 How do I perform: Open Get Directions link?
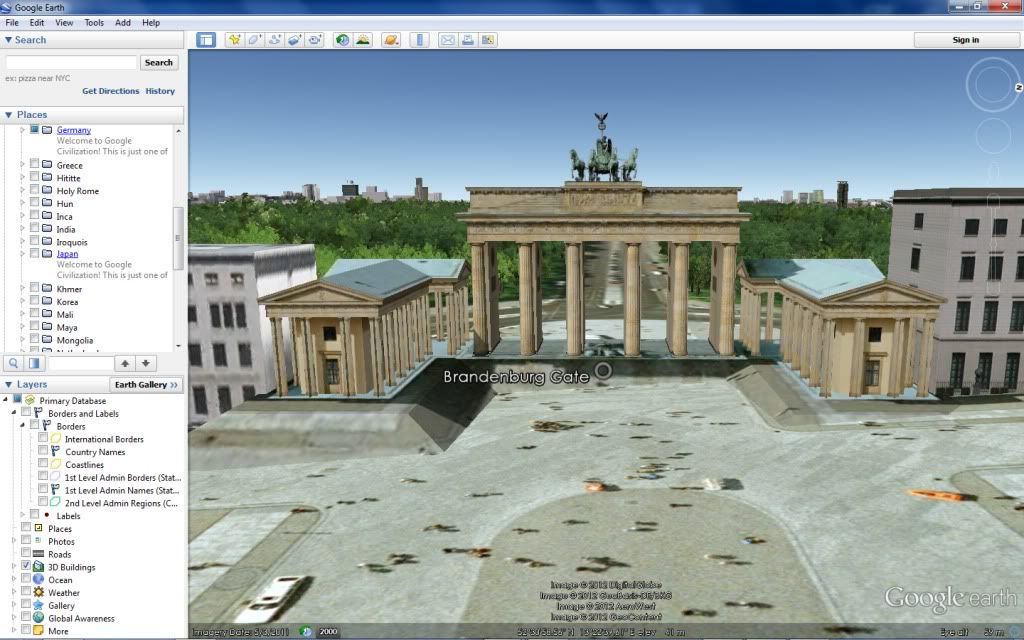click(x=110, y=91)
